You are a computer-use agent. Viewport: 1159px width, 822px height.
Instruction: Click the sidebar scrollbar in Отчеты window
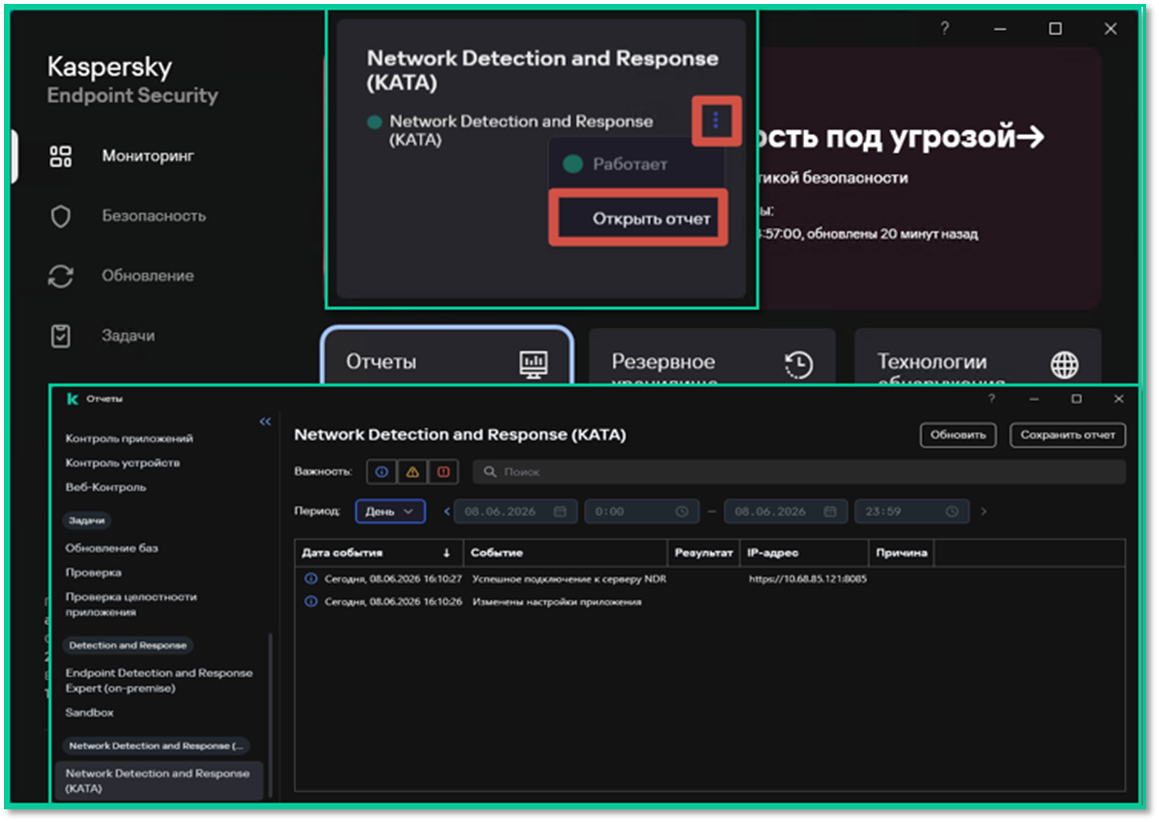tap(270, 714)
